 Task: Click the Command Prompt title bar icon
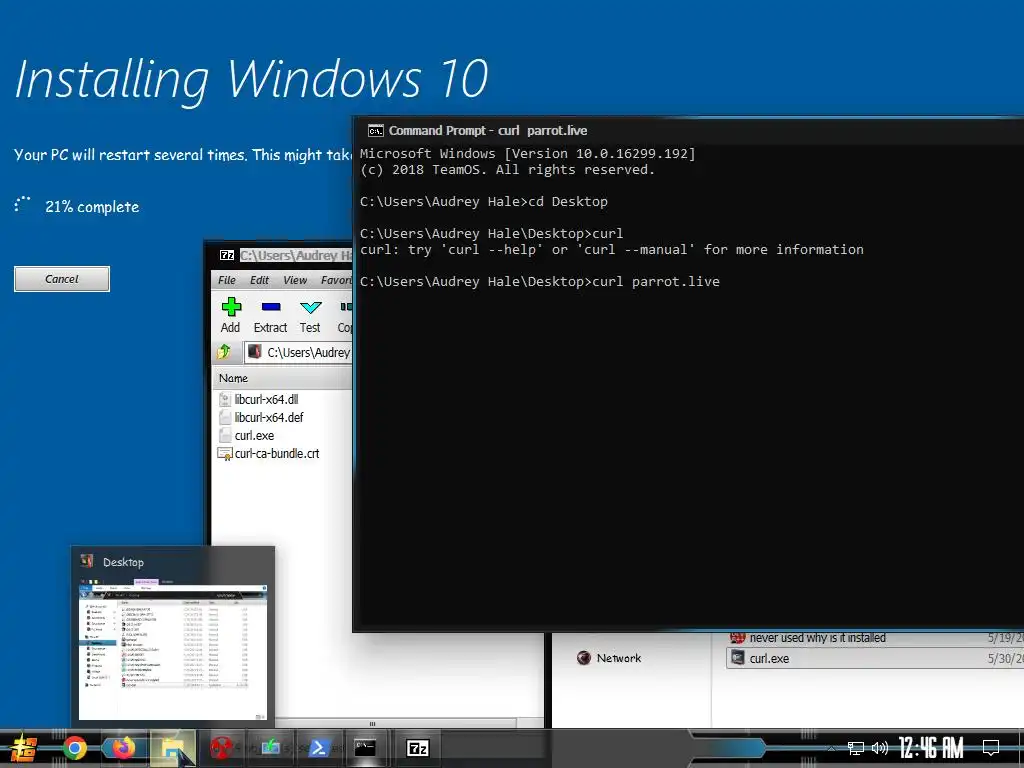[x=376, y=131]
